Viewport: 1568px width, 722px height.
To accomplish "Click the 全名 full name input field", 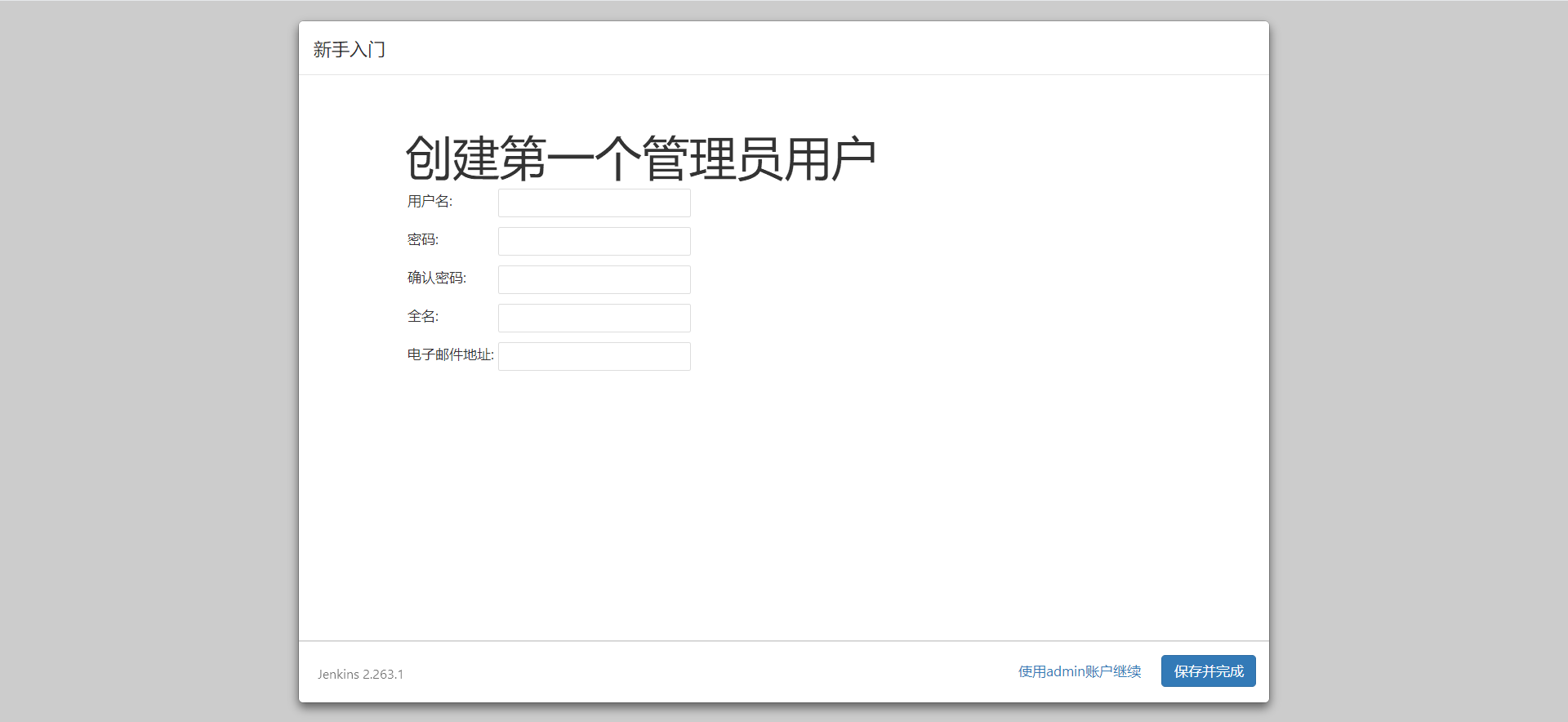I will tap(595, 318).
